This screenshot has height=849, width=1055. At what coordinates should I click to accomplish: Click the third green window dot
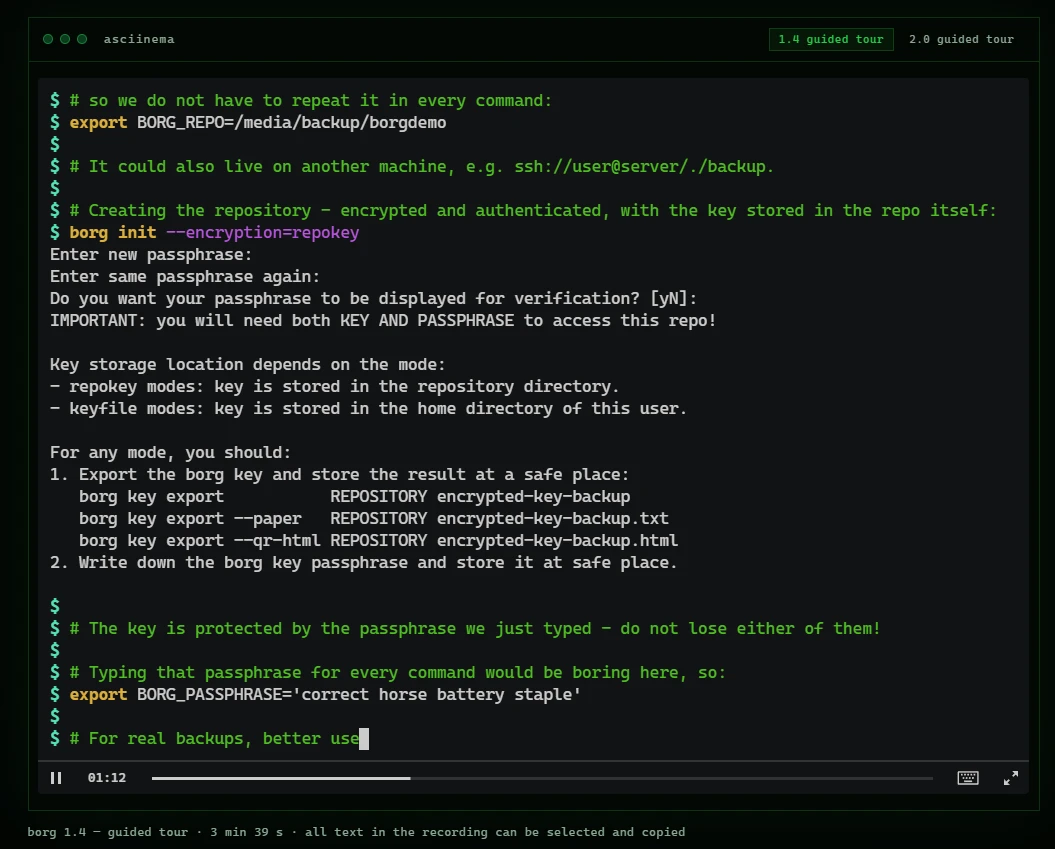coord(82,39)
